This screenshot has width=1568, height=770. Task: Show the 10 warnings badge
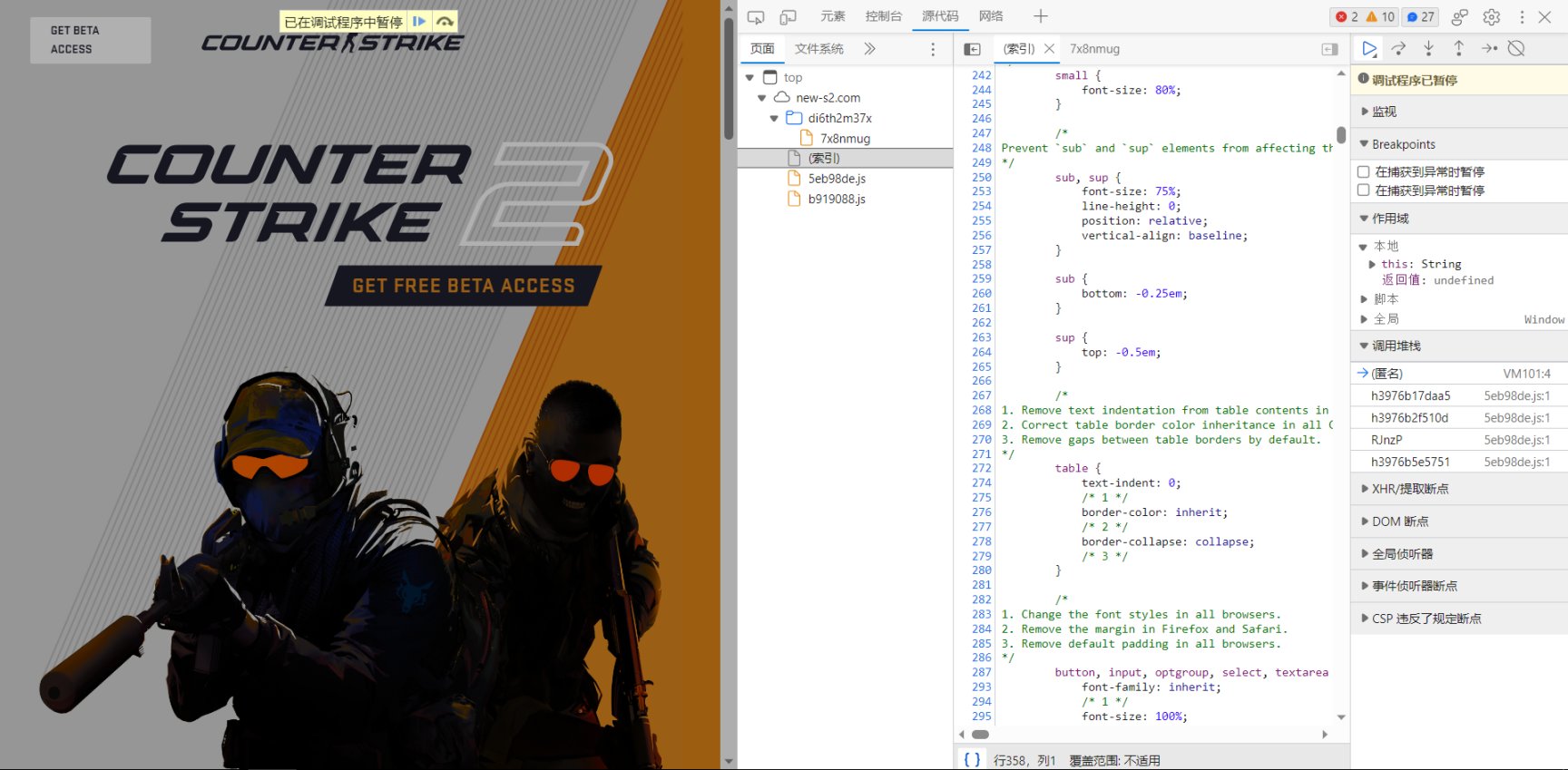point(1380,16)
